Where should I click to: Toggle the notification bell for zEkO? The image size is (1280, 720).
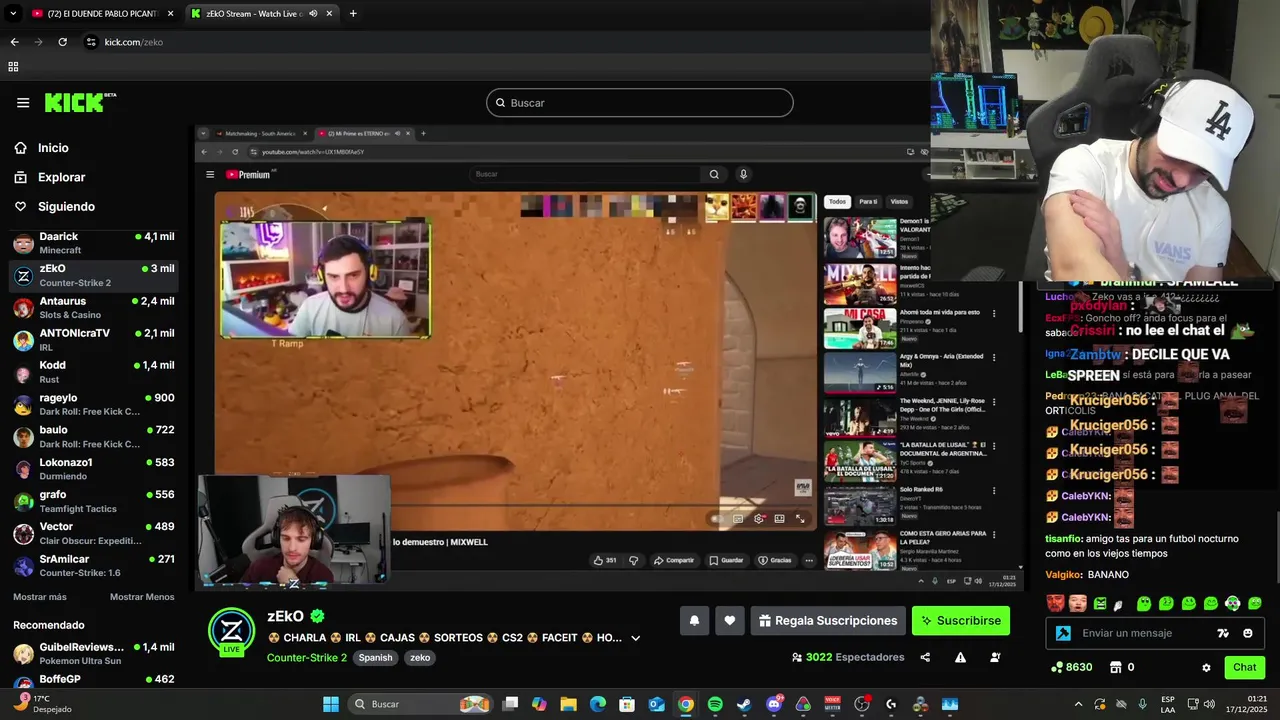point(694,621)
